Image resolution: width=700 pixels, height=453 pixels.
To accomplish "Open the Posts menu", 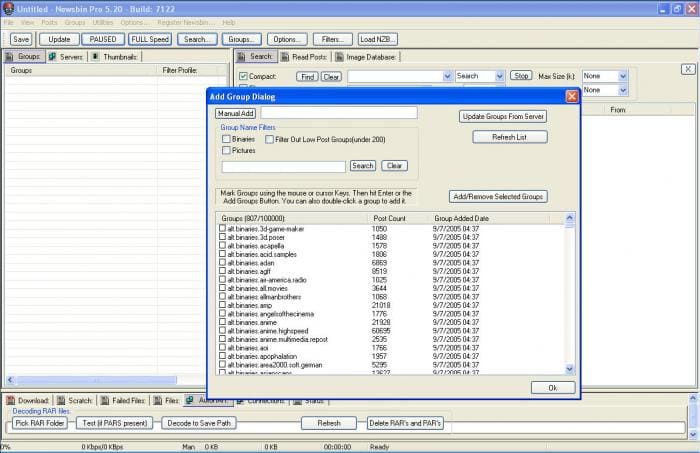I will 49,22.
